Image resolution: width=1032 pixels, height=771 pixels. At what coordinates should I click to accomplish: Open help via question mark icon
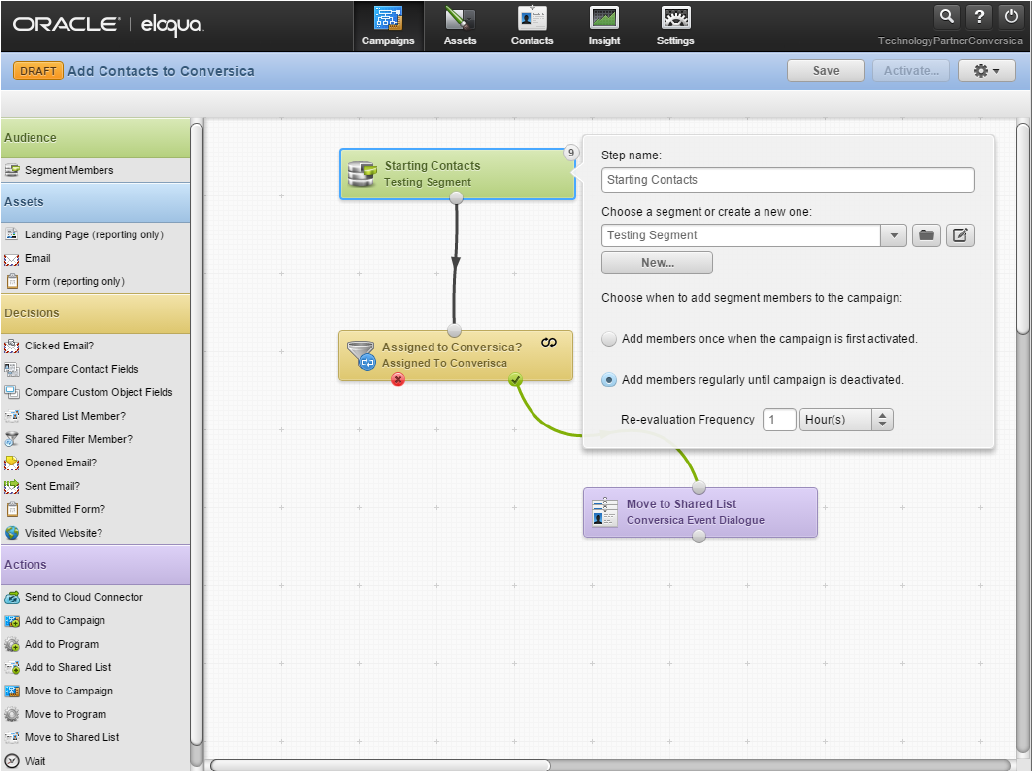pyautogui.click(x=979, y=16)
